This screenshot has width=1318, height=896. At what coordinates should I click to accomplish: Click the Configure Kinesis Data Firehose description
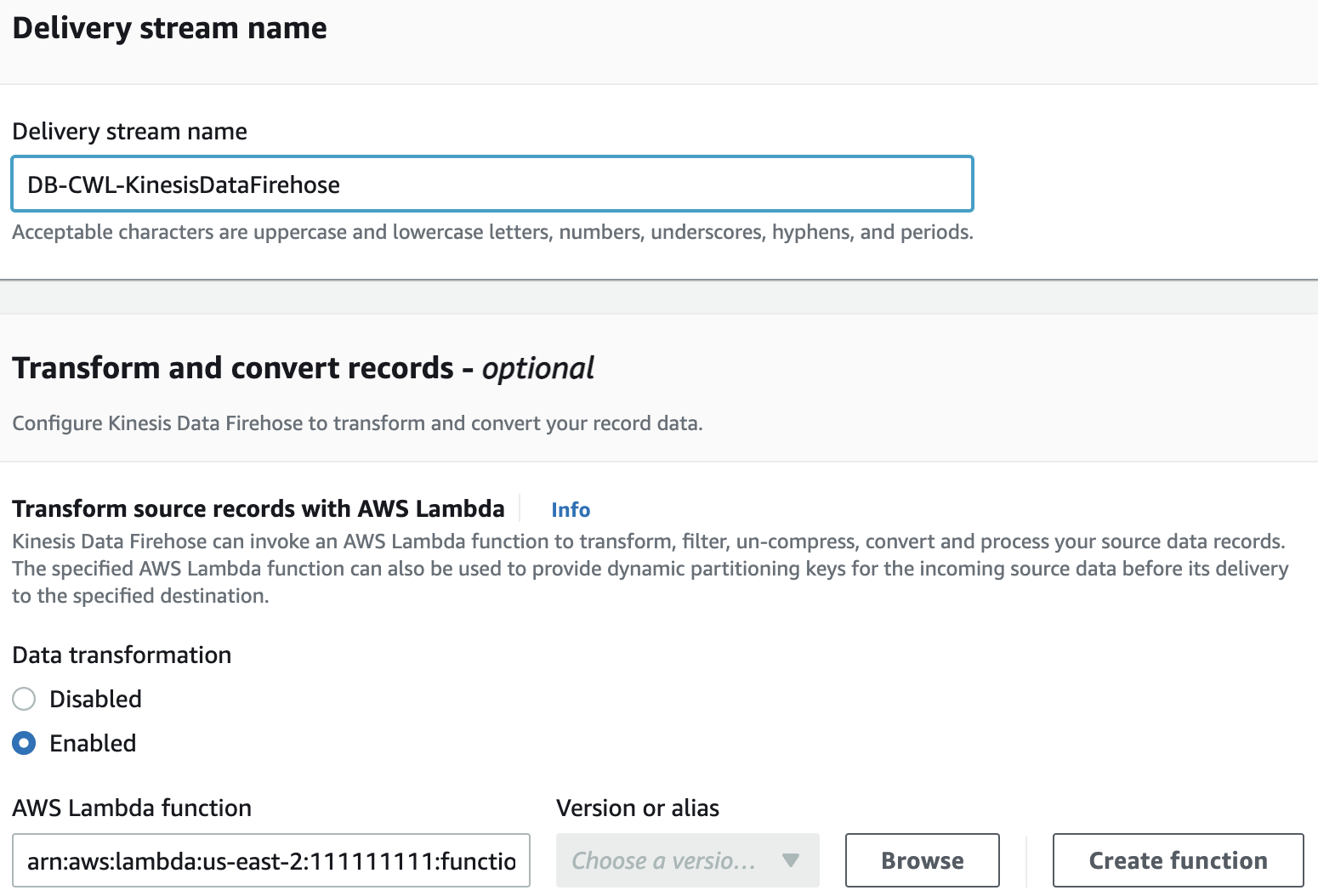[357, 423]
